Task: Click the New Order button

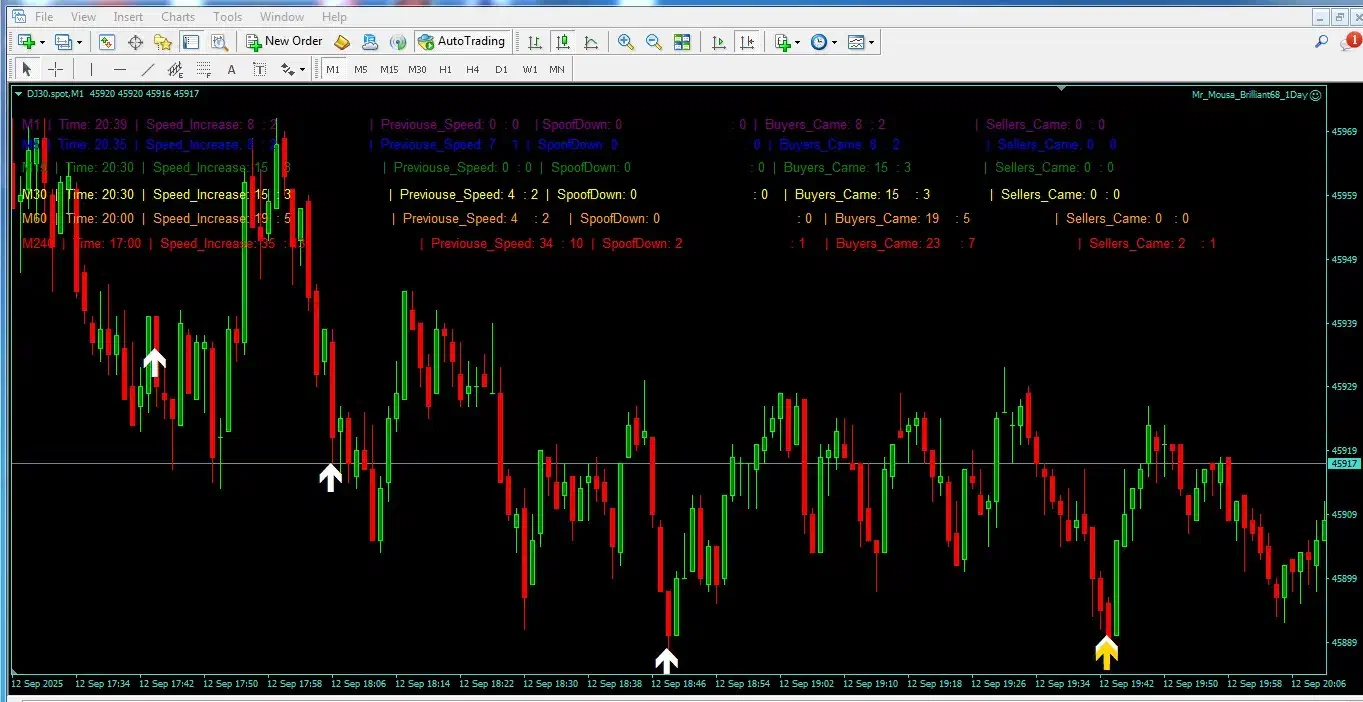Action: pos(284,42)
